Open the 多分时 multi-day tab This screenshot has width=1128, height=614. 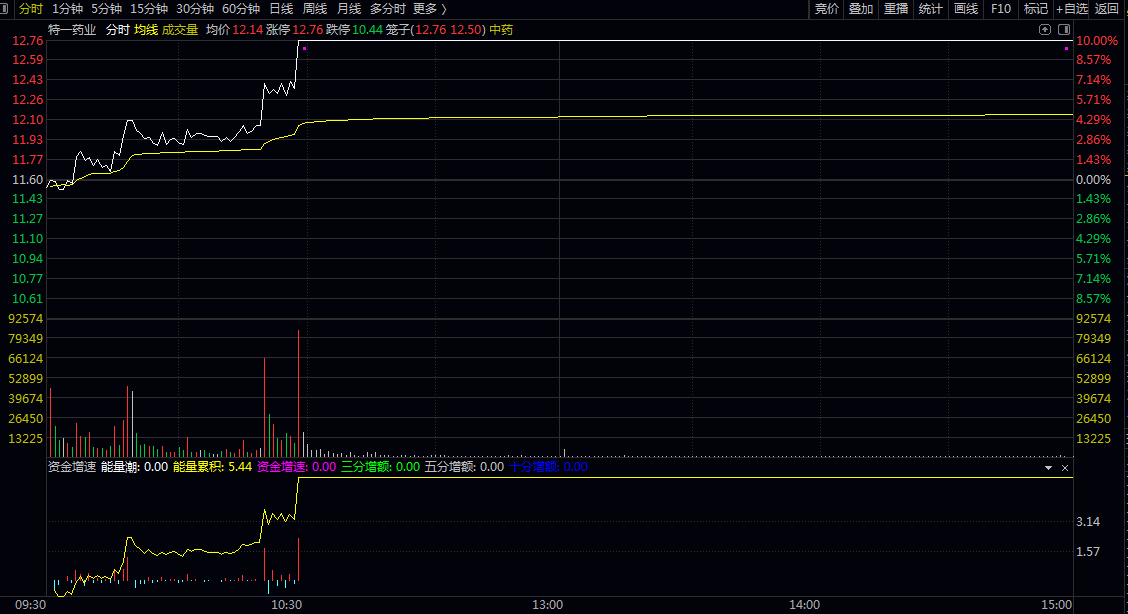(x=388, y=9)
